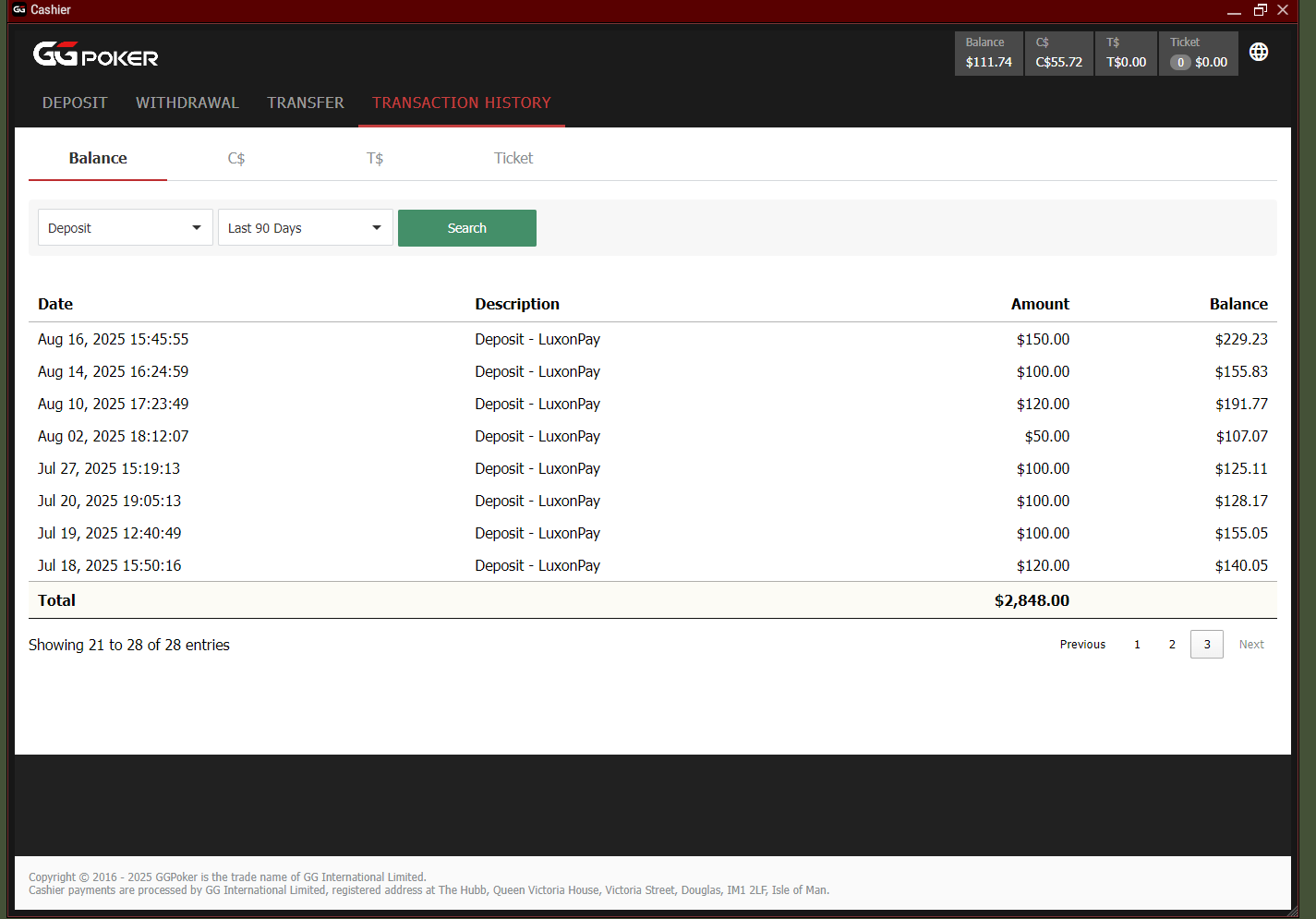Image resolution: width=1316 pixels, height=919 pixels.
Task: Click the Showing 21 to 28 entries text
Action: click(129, 645)
